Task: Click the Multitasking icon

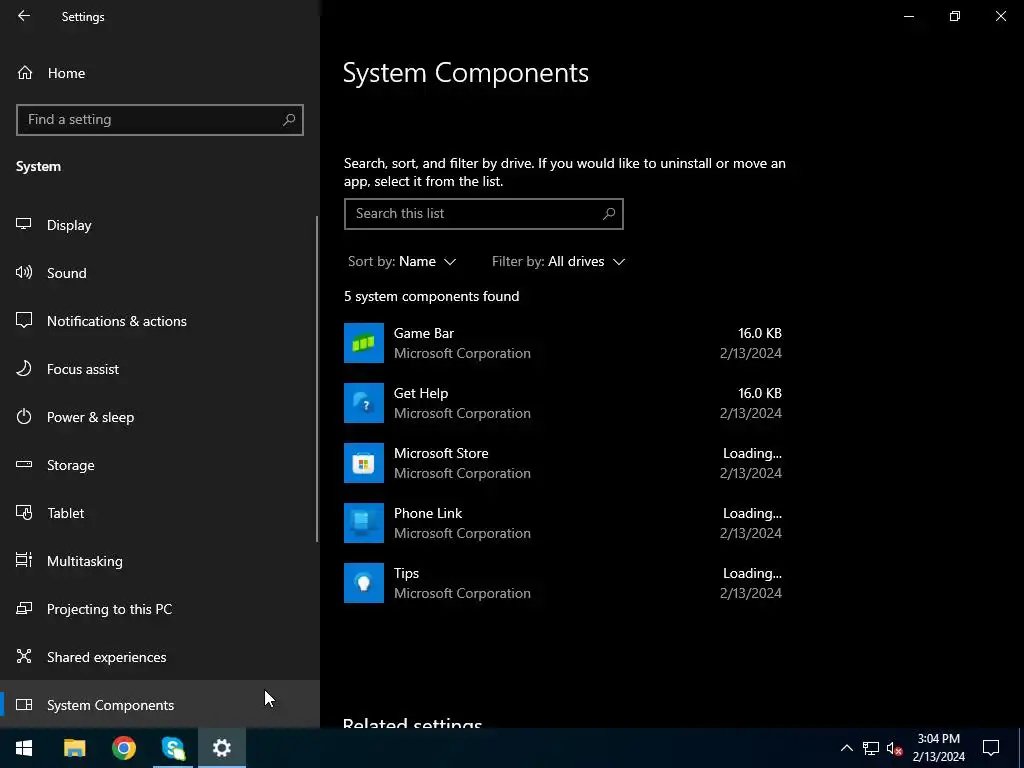Action: [24, 560]
